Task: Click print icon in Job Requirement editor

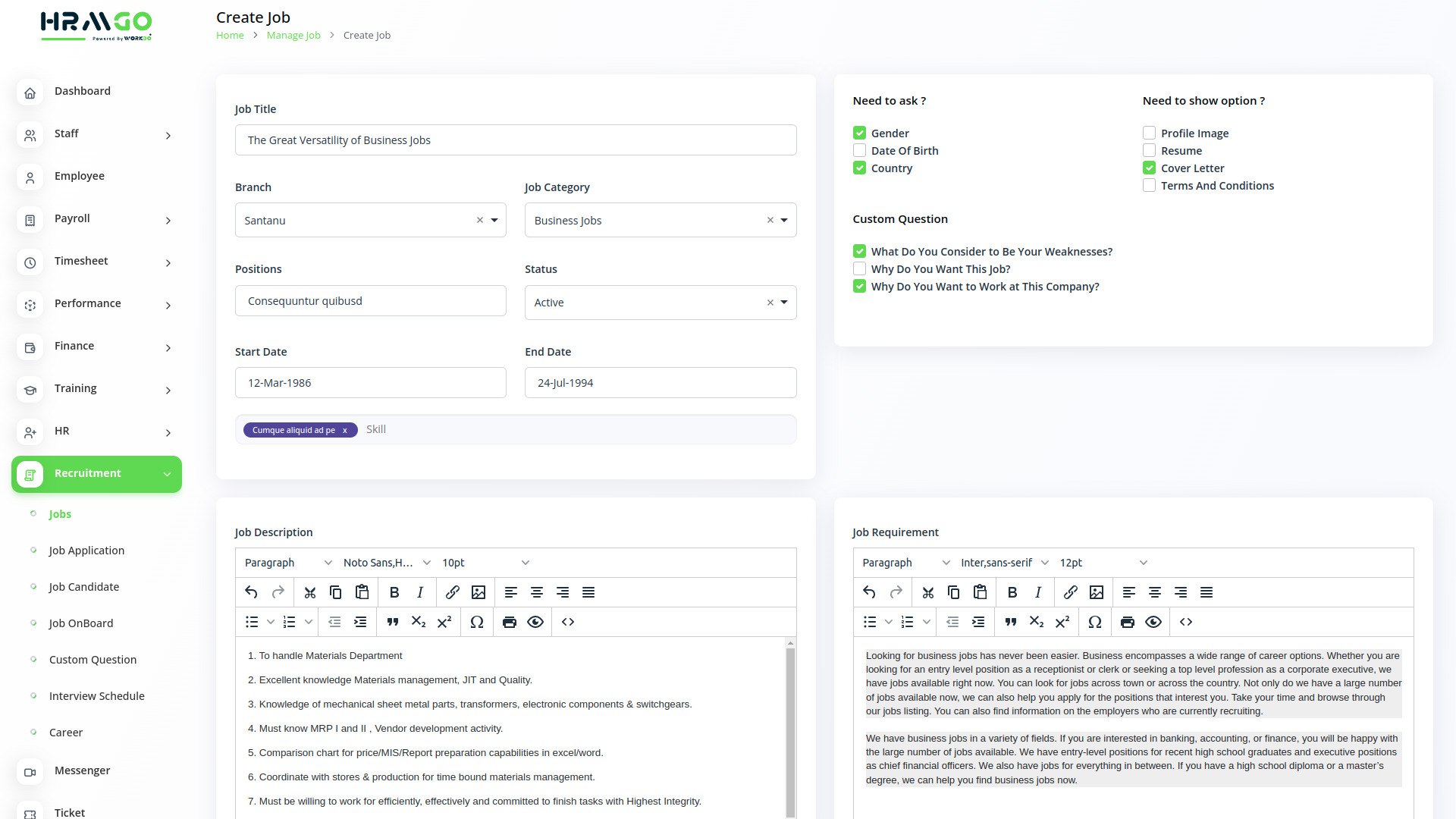Action: click(1128, 622)
